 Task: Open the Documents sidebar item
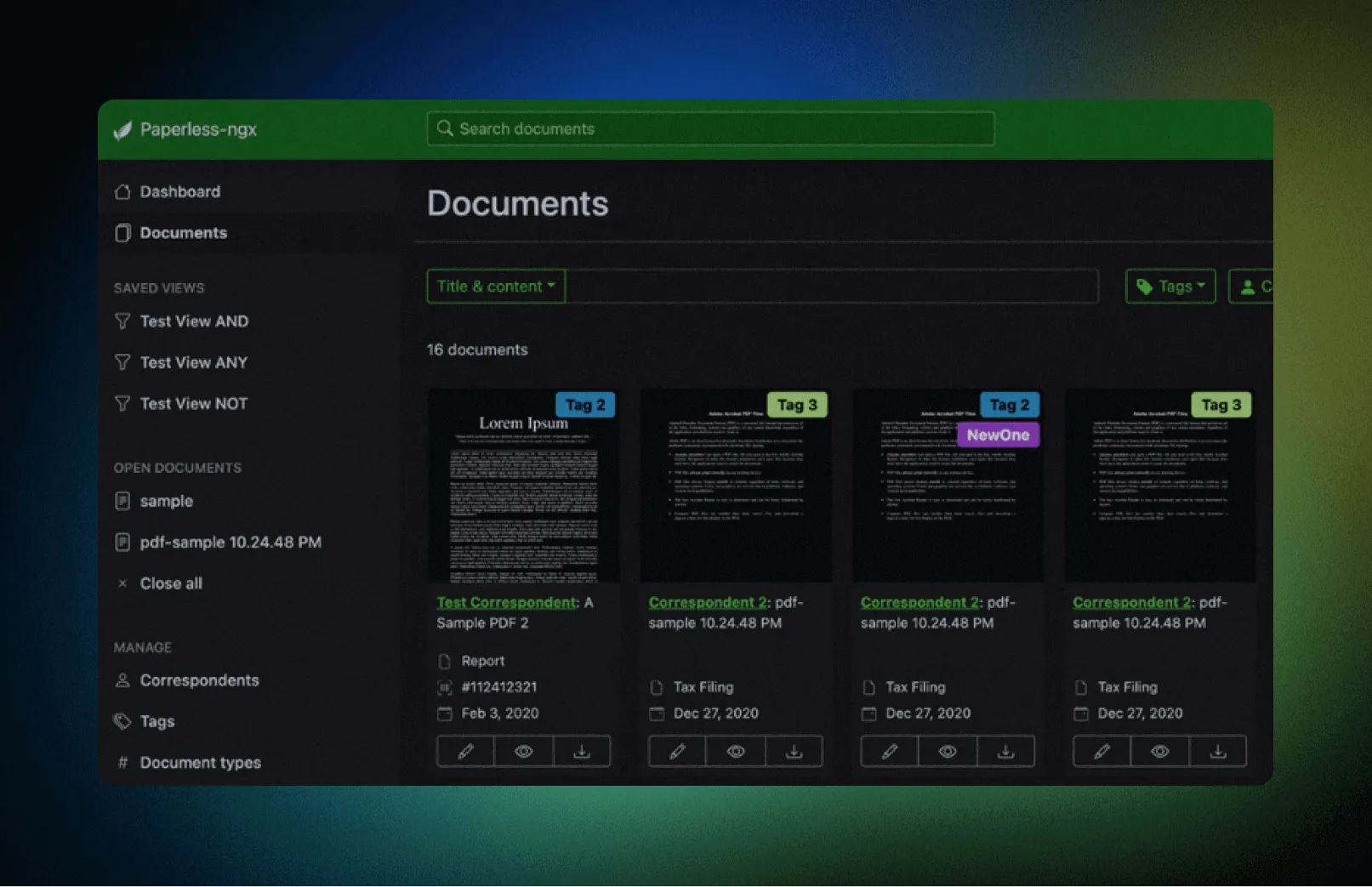183,233
